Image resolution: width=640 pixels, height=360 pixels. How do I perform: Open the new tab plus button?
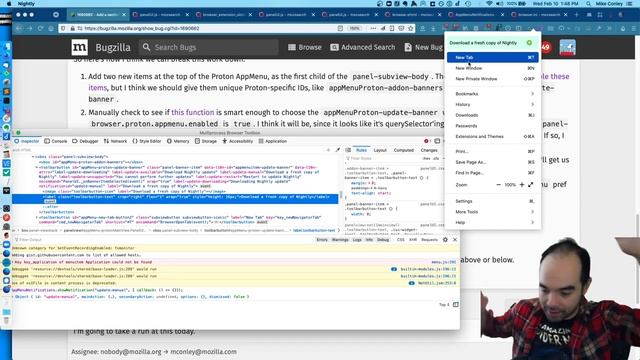[576, 15]
